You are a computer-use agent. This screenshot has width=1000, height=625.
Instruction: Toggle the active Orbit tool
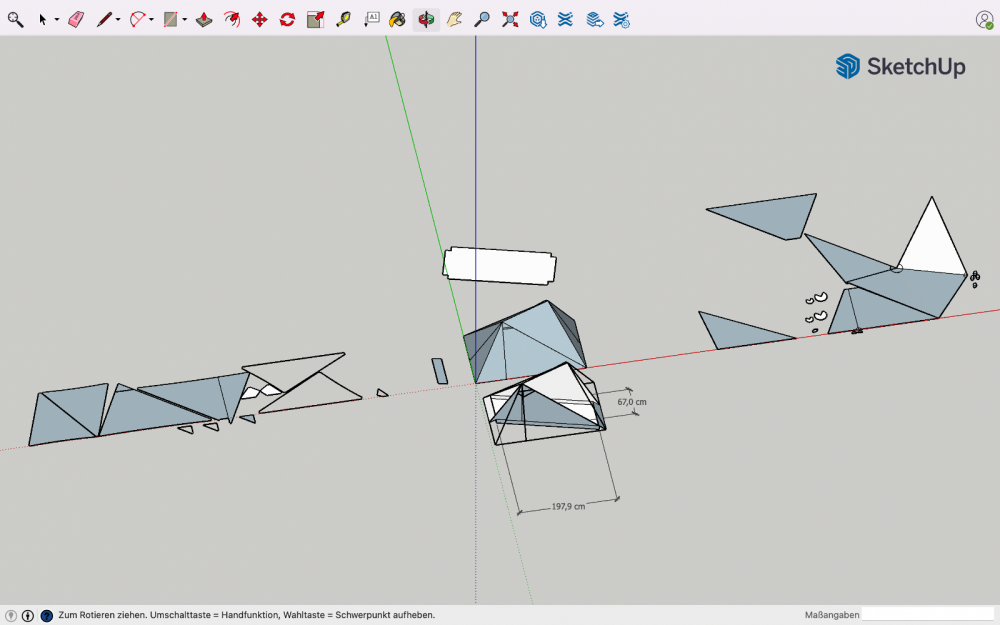click(x=426, y=19)
